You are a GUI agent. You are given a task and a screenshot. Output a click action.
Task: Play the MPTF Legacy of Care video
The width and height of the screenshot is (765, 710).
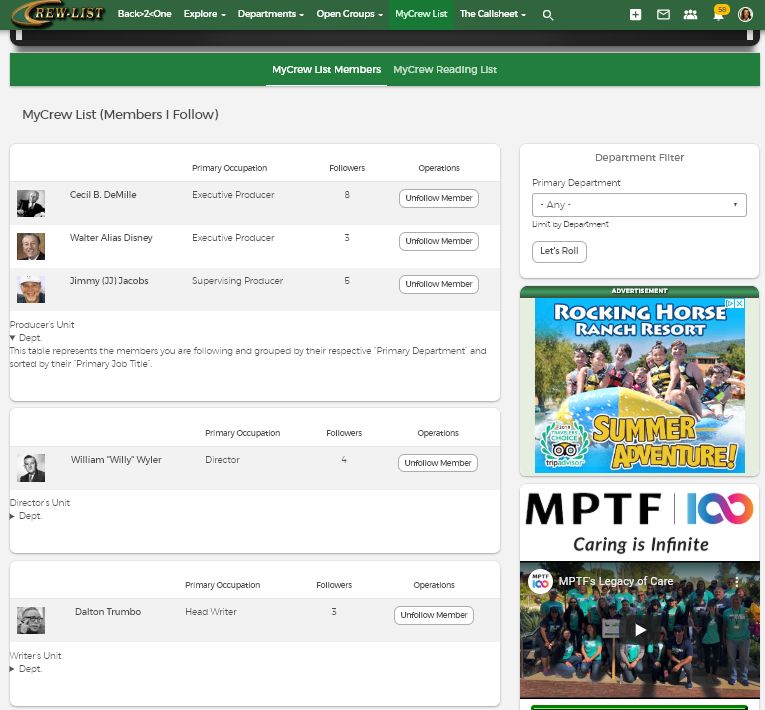point(639,629)
